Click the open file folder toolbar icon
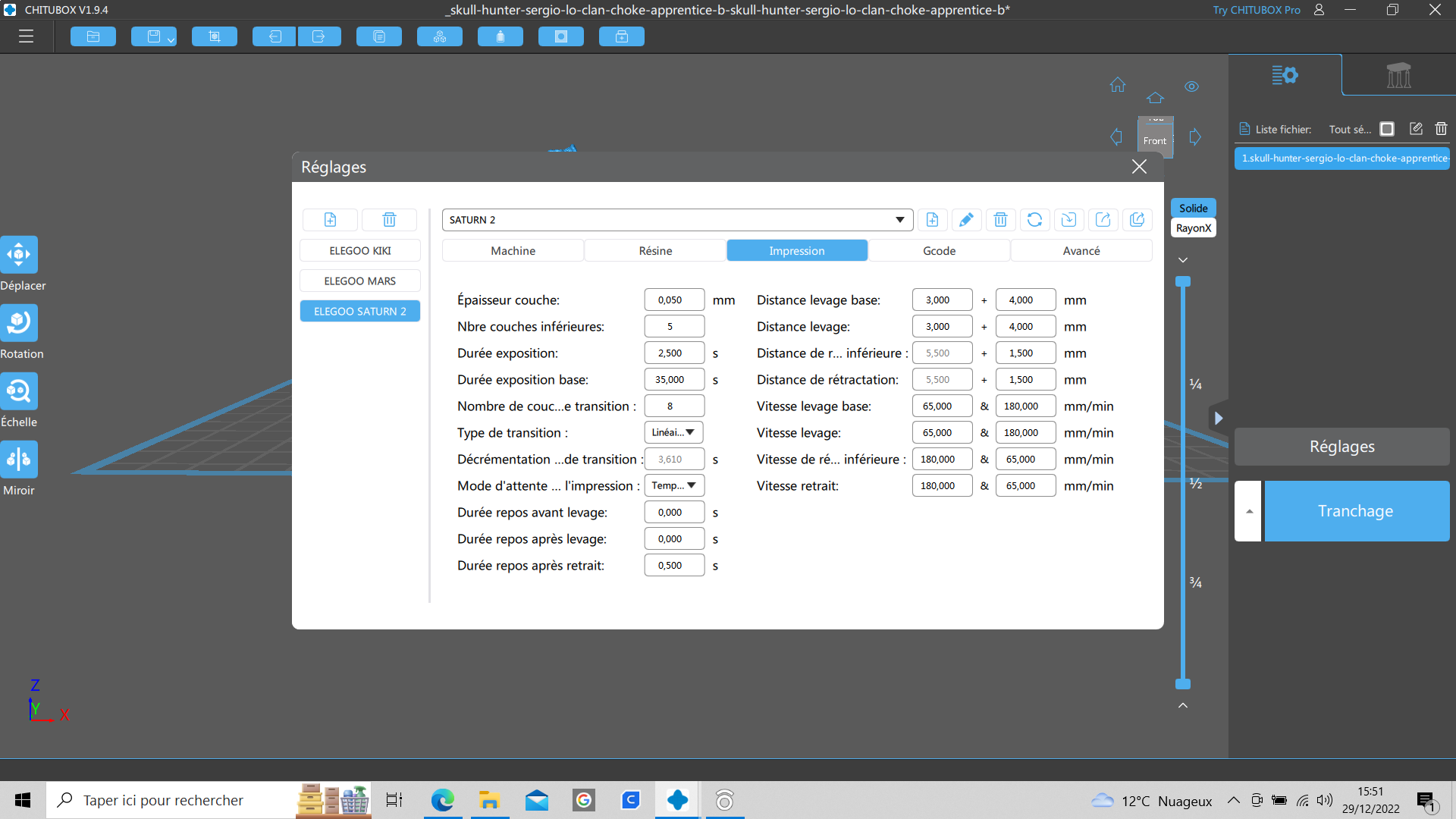This screenshot has width=1456, height=819. coord(93,36)
